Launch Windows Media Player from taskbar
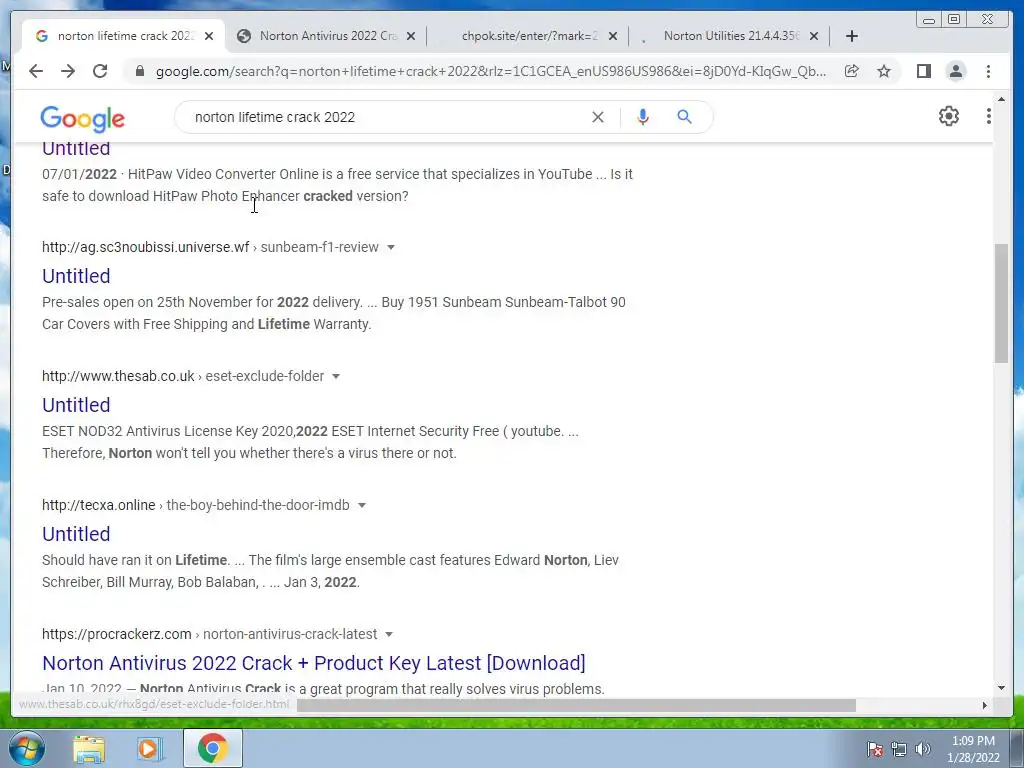1024x768 pixels. [149, 748]
